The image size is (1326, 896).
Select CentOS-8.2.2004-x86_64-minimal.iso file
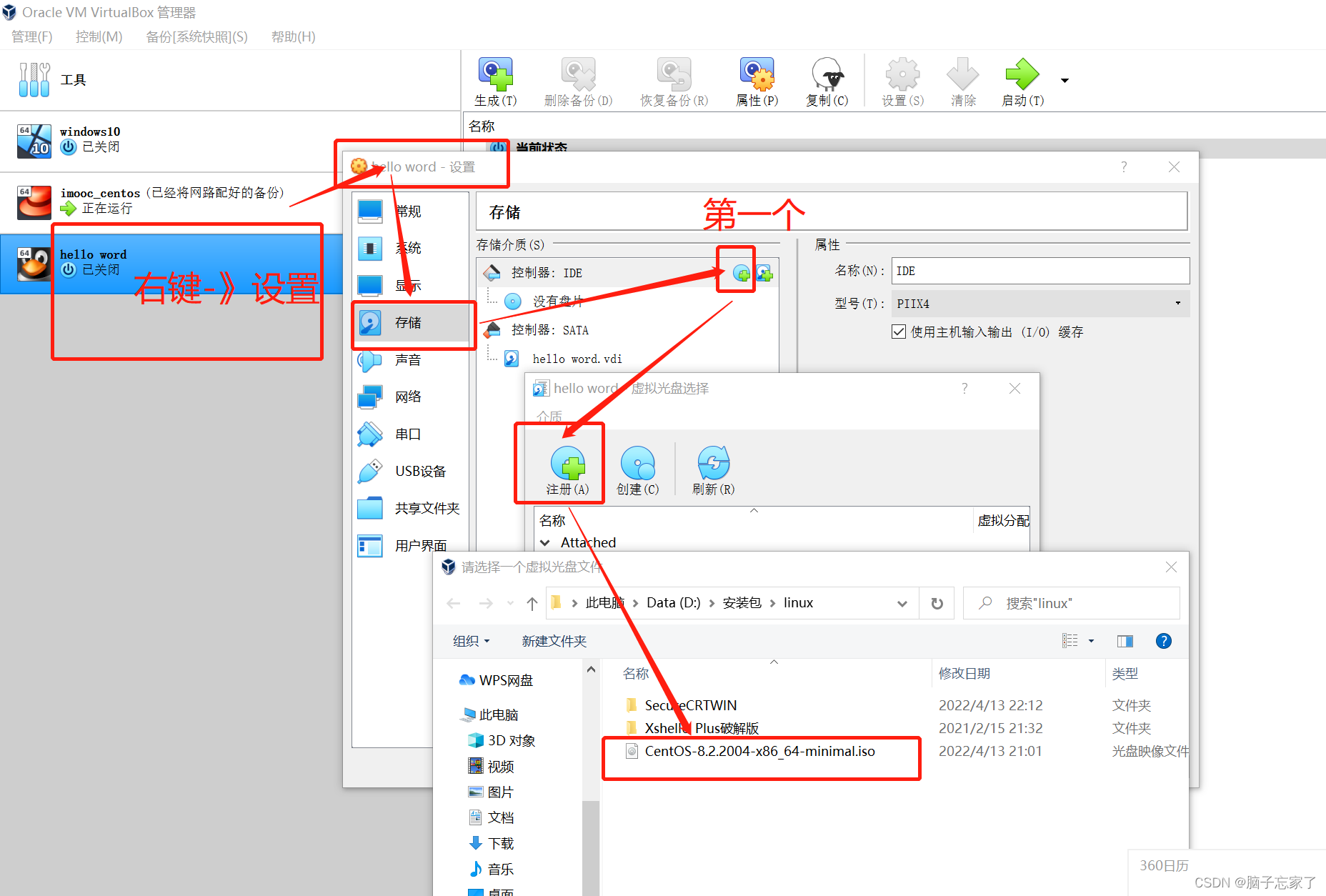pos(760,752)
